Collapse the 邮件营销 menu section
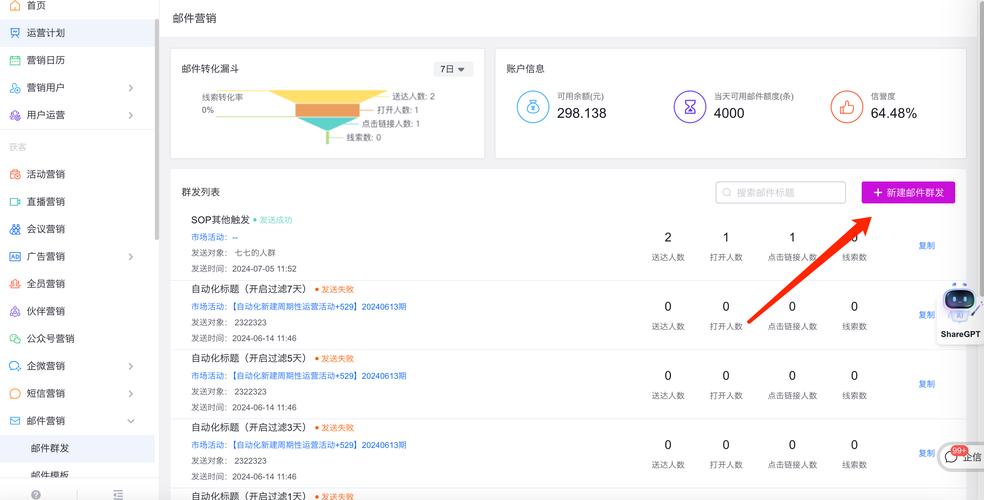Screen dimensions: 984x500 (x=131, y=421)
